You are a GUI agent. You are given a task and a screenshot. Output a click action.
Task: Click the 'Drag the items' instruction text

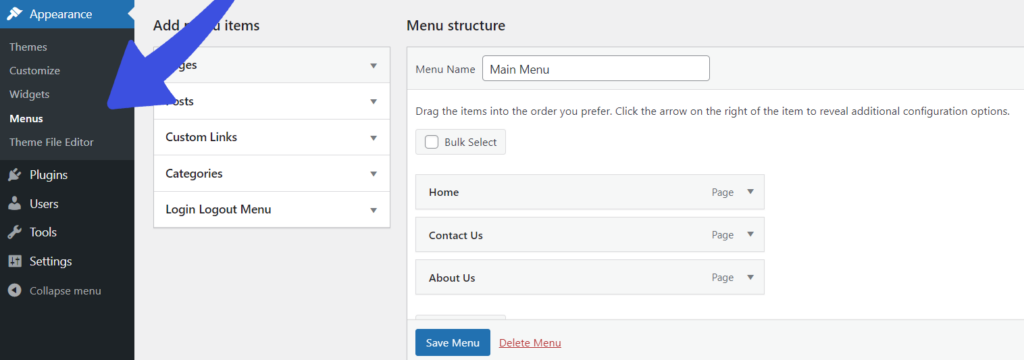pos(712,111)
